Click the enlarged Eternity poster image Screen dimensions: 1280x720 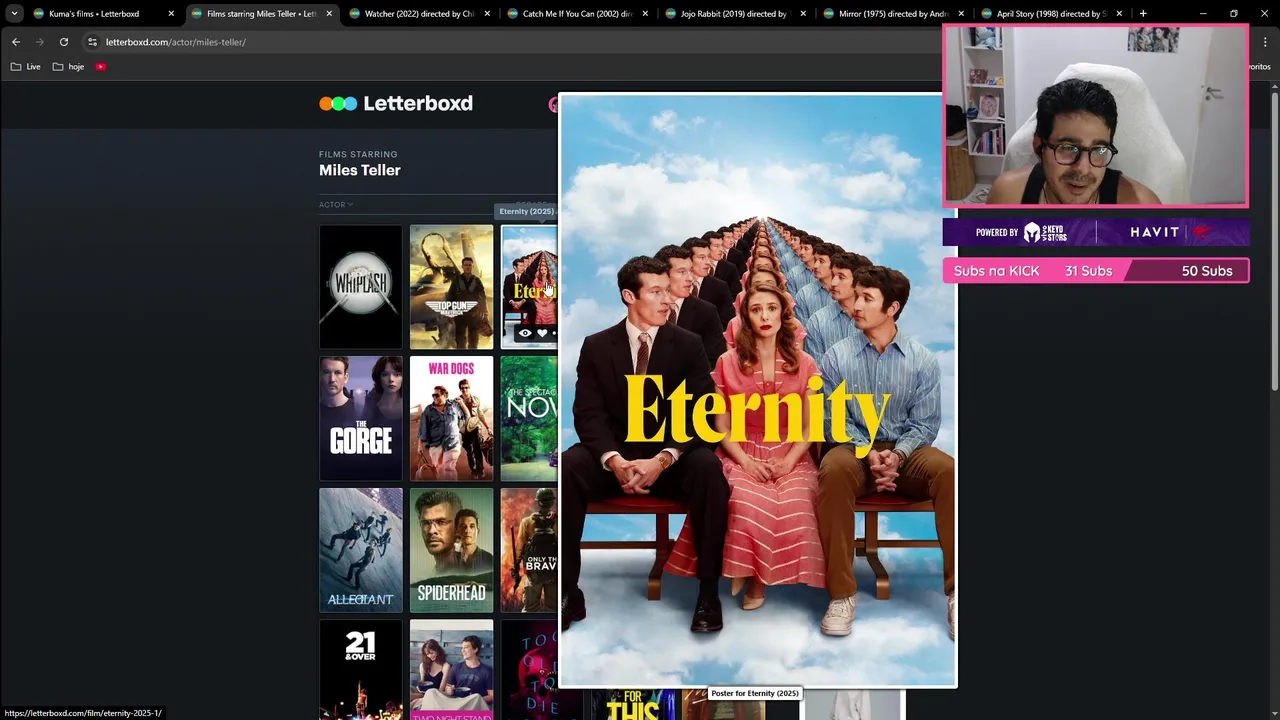coord(757,391)
